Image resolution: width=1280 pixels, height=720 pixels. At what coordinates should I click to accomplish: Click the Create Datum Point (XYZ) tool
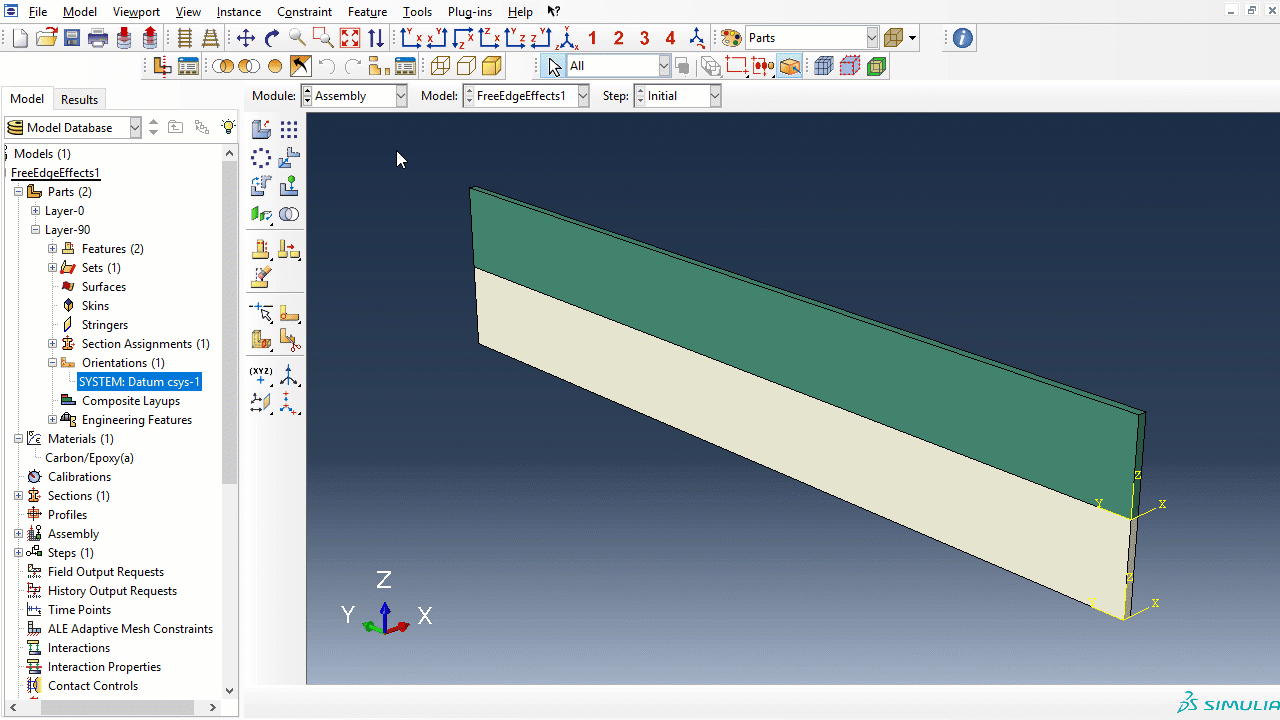coord(261,375)
